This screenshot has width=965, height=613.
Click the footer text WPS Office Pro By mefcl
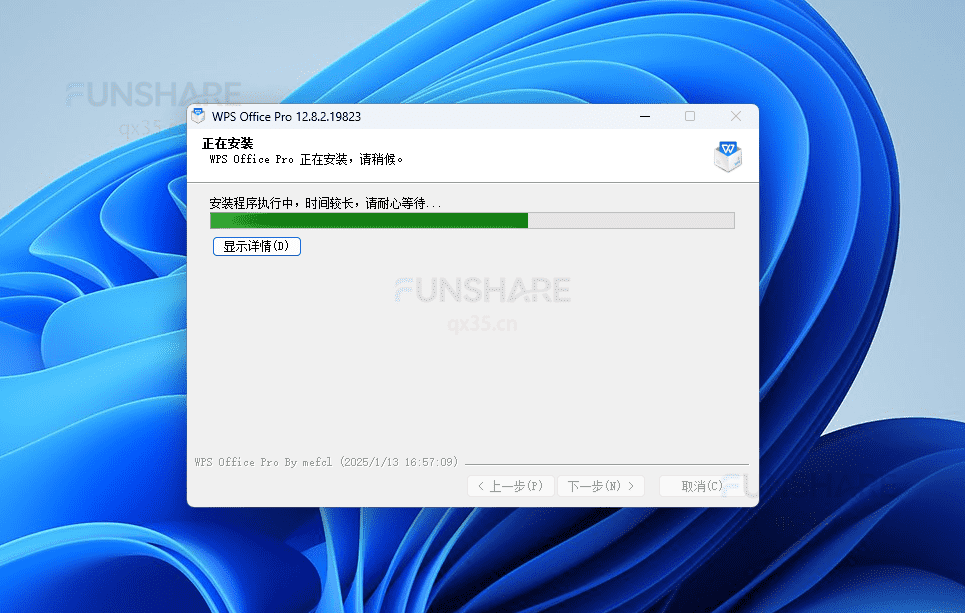(x=263, y=462)
